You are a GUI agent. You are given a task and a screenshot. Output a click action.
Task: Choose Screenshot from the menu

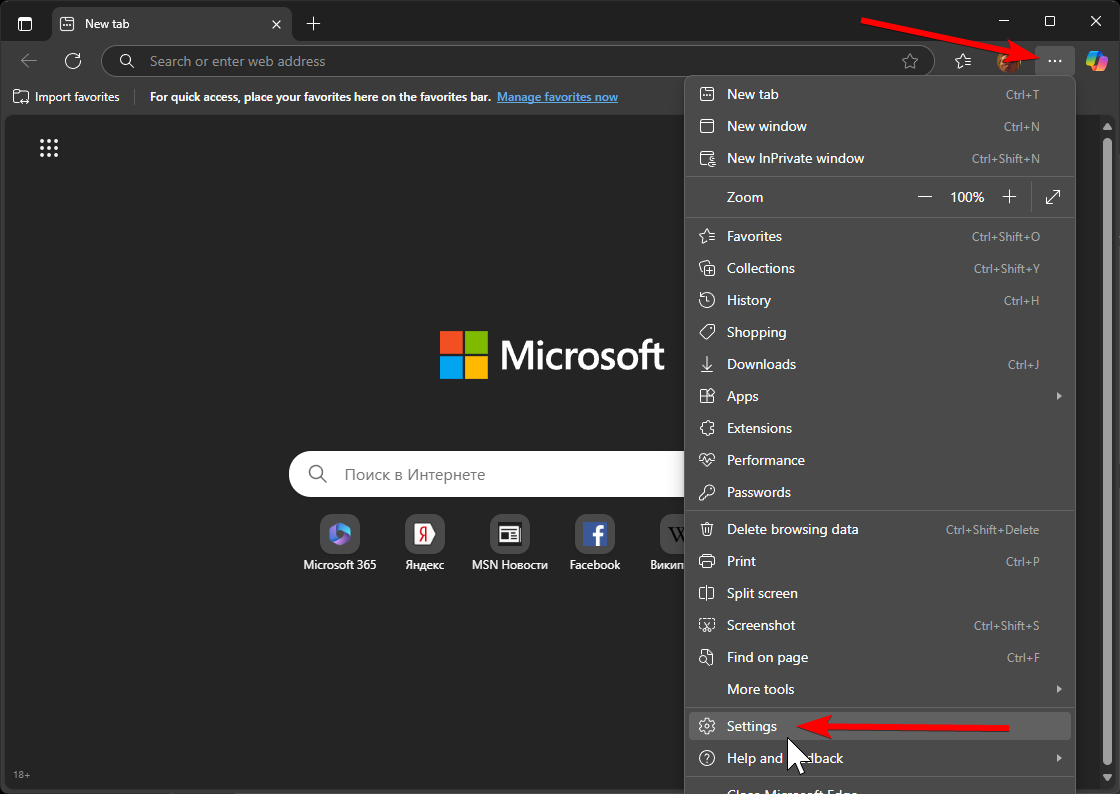coord(880,625)
